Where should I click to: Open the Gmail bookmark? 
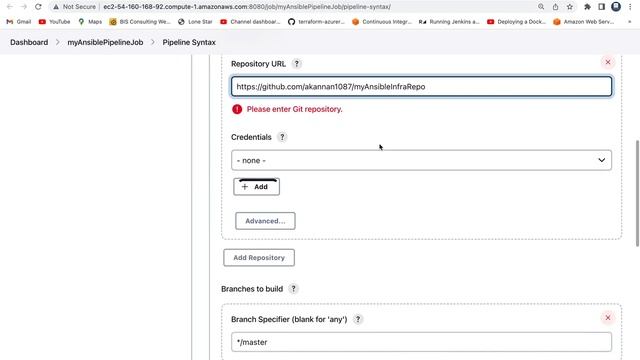[x=19, y=22]
